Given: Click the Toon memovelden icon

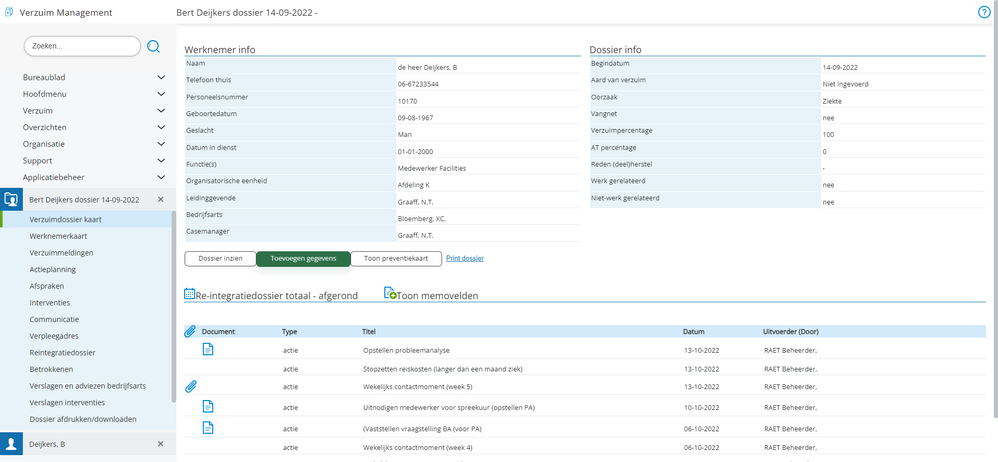Looking at the screenshot, I should coord(391,295).
